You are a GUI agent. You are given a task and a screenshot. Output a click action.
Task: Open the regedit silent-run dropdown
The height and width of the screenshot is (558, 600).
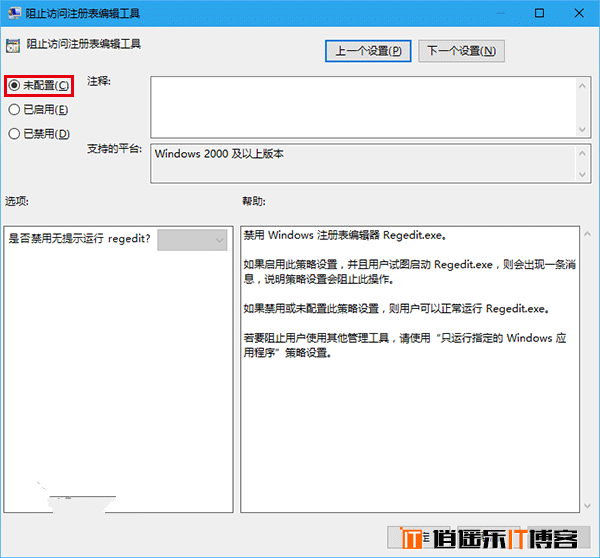192,240
